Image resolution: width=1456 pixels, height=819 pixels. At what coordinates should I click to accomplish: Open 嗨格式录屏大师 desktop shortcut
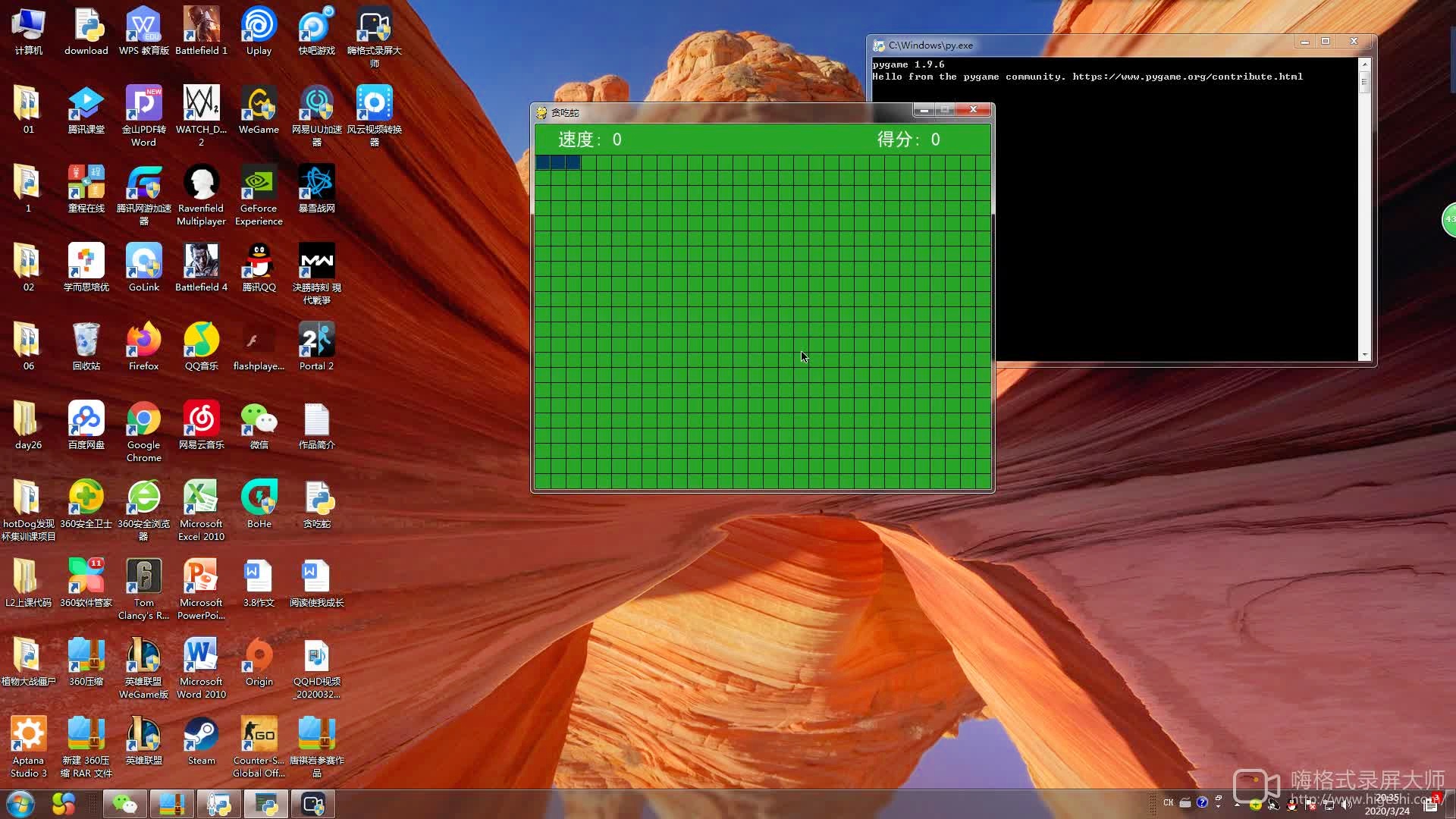374,36
